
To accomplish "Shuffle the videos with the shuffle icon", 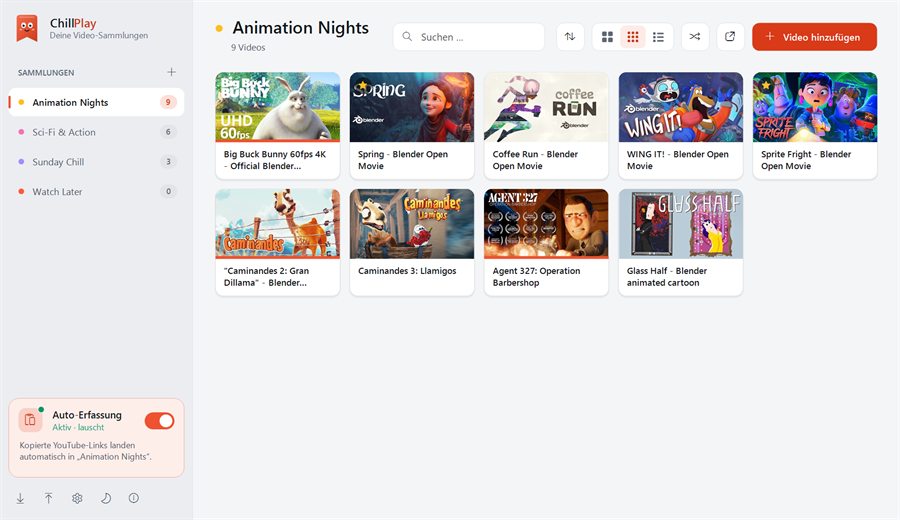I will (695, 37).
